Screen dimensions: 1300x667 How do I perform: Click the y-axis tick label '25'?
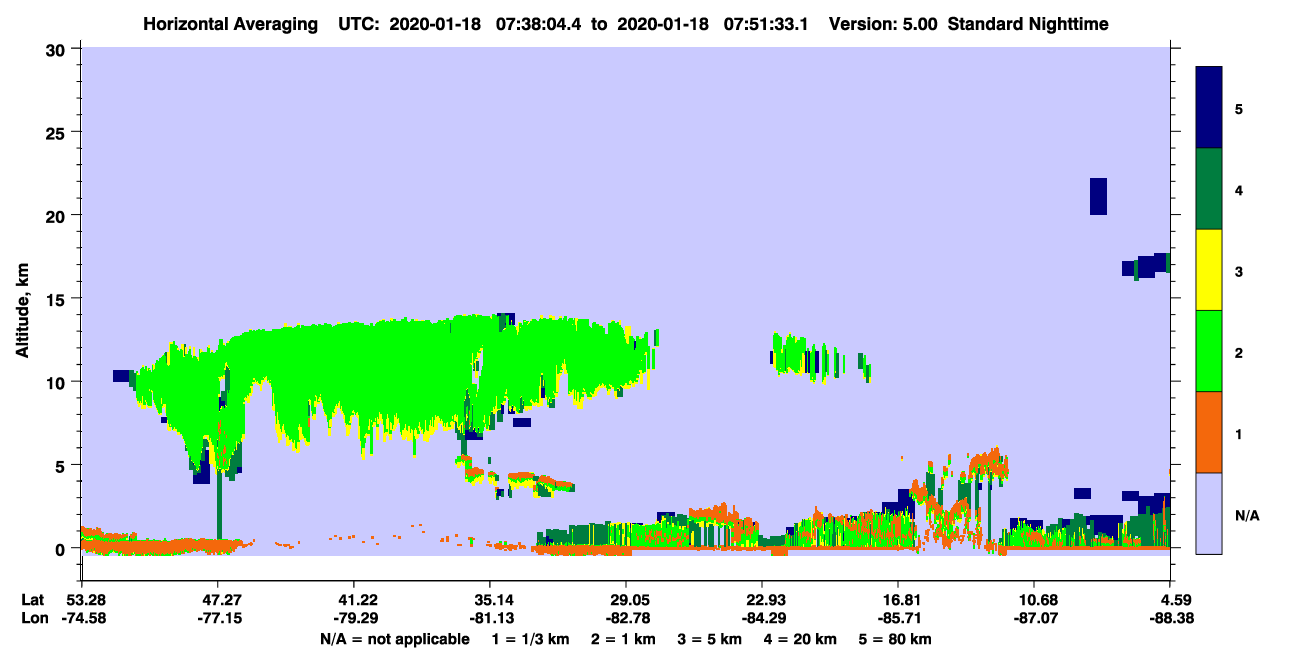point(58,132)
